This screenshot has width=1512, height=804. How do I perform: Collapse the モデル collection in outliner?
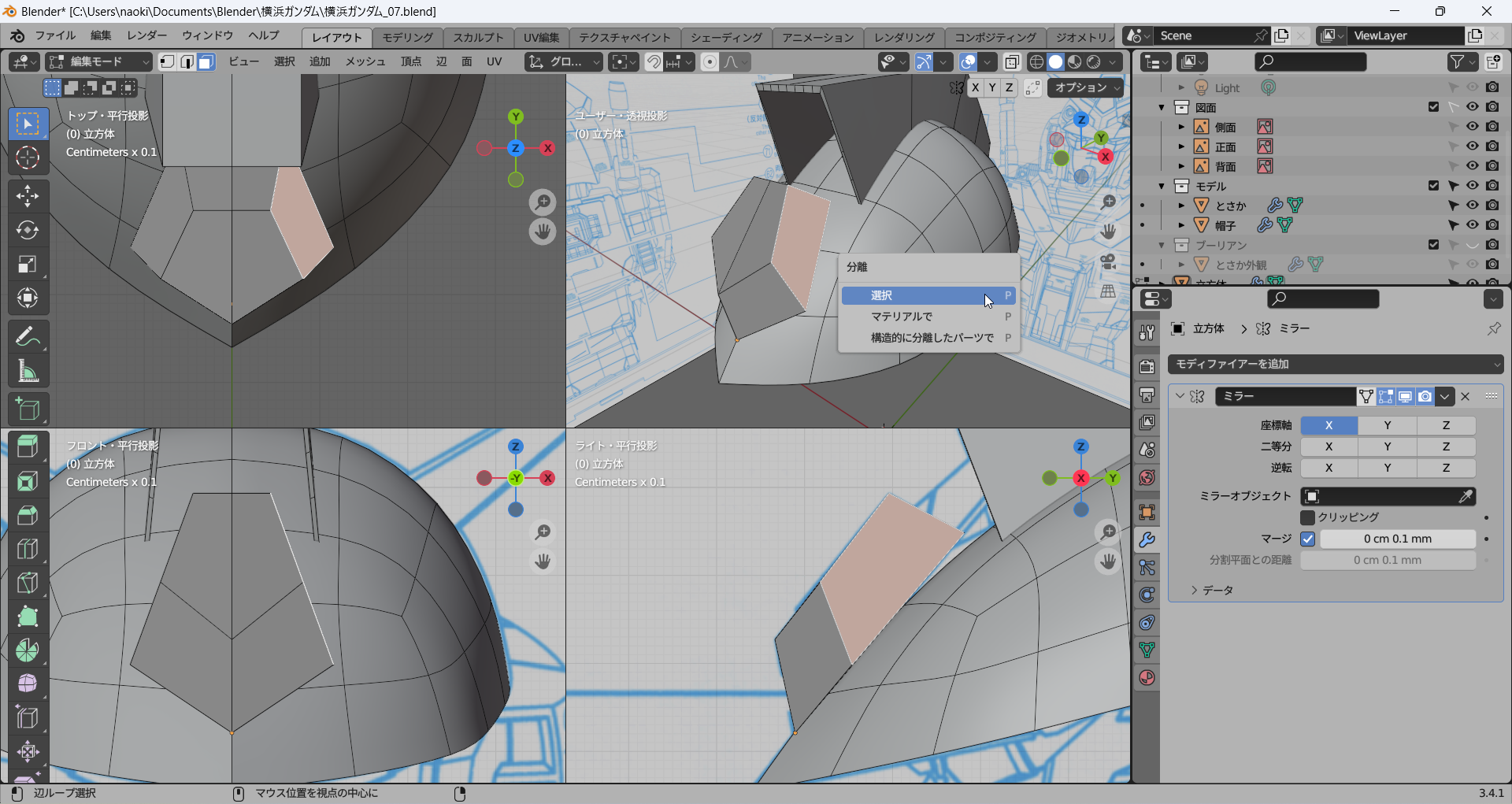tap(1162, 187)
